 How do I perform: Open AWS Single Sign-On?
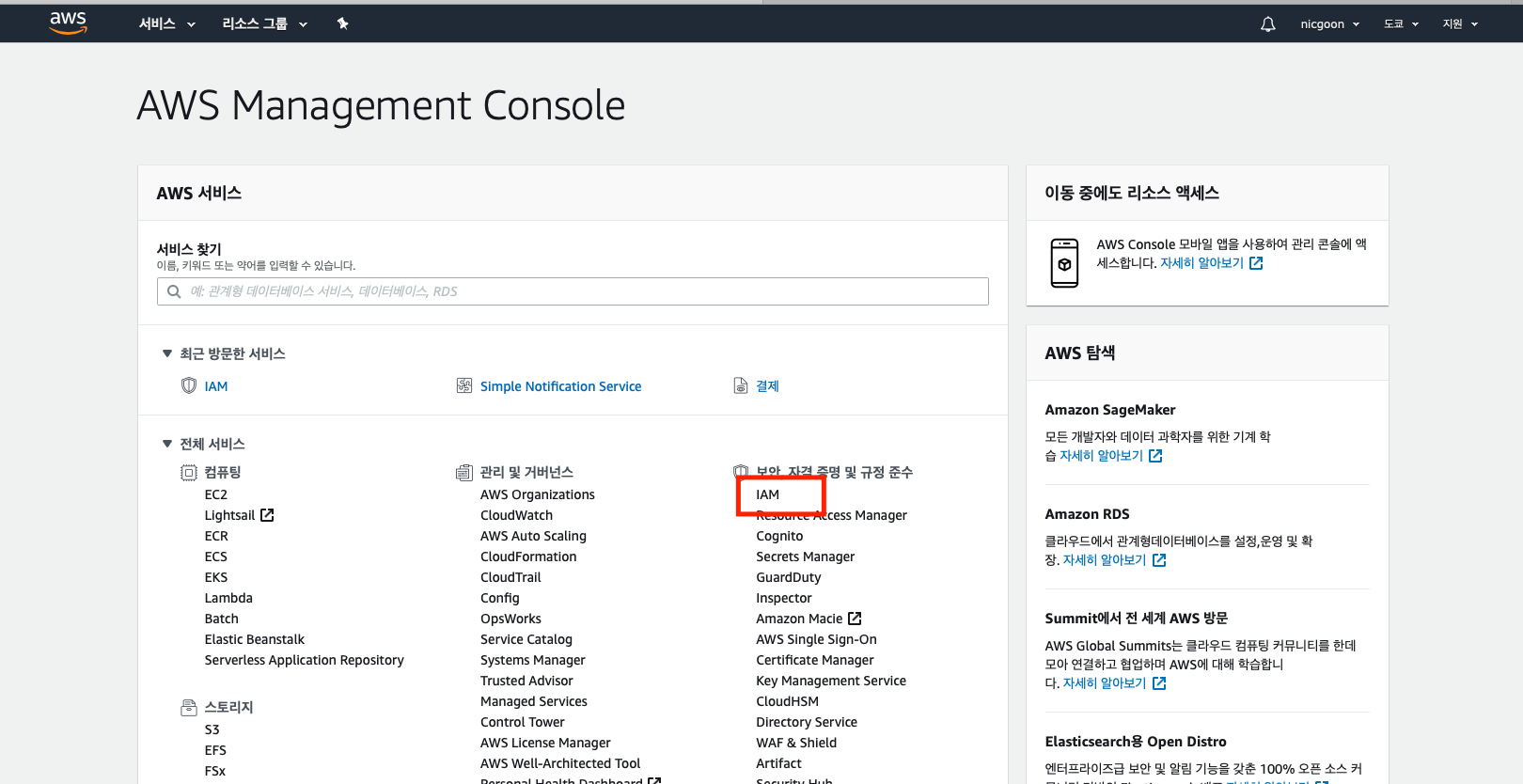tap(816, 639)
